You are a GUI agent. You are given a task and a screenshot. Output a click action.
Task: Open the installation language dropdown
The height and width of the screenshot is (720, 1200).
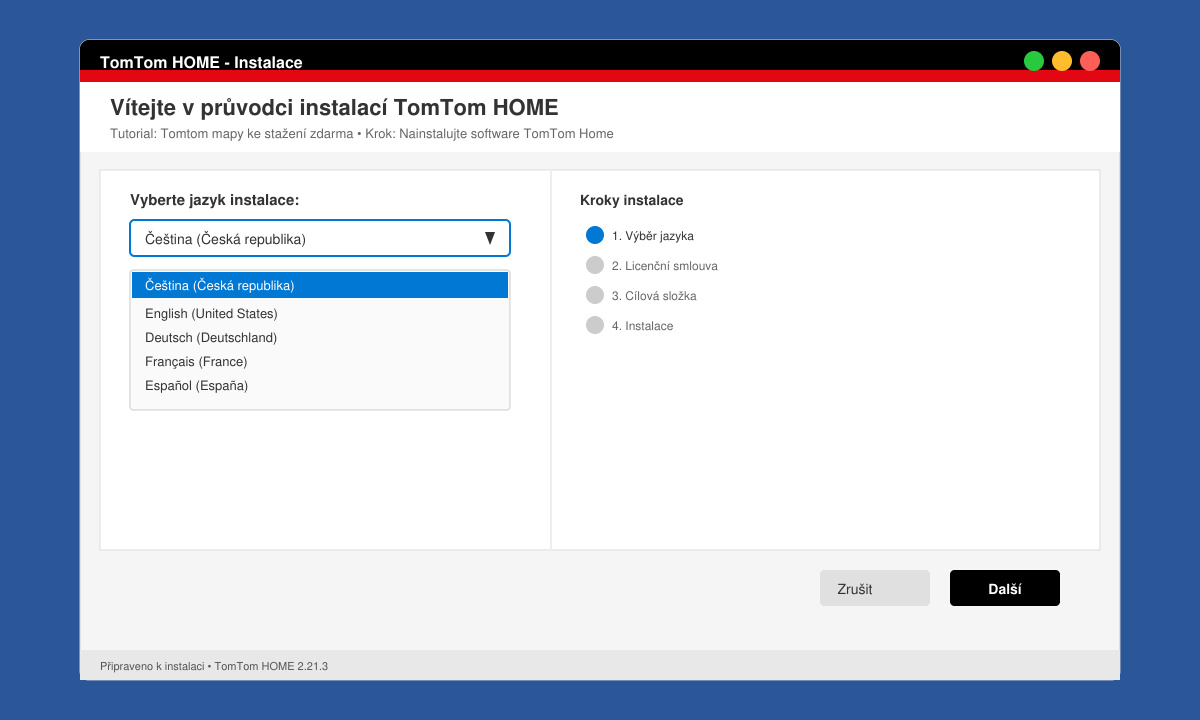point(320,238)
